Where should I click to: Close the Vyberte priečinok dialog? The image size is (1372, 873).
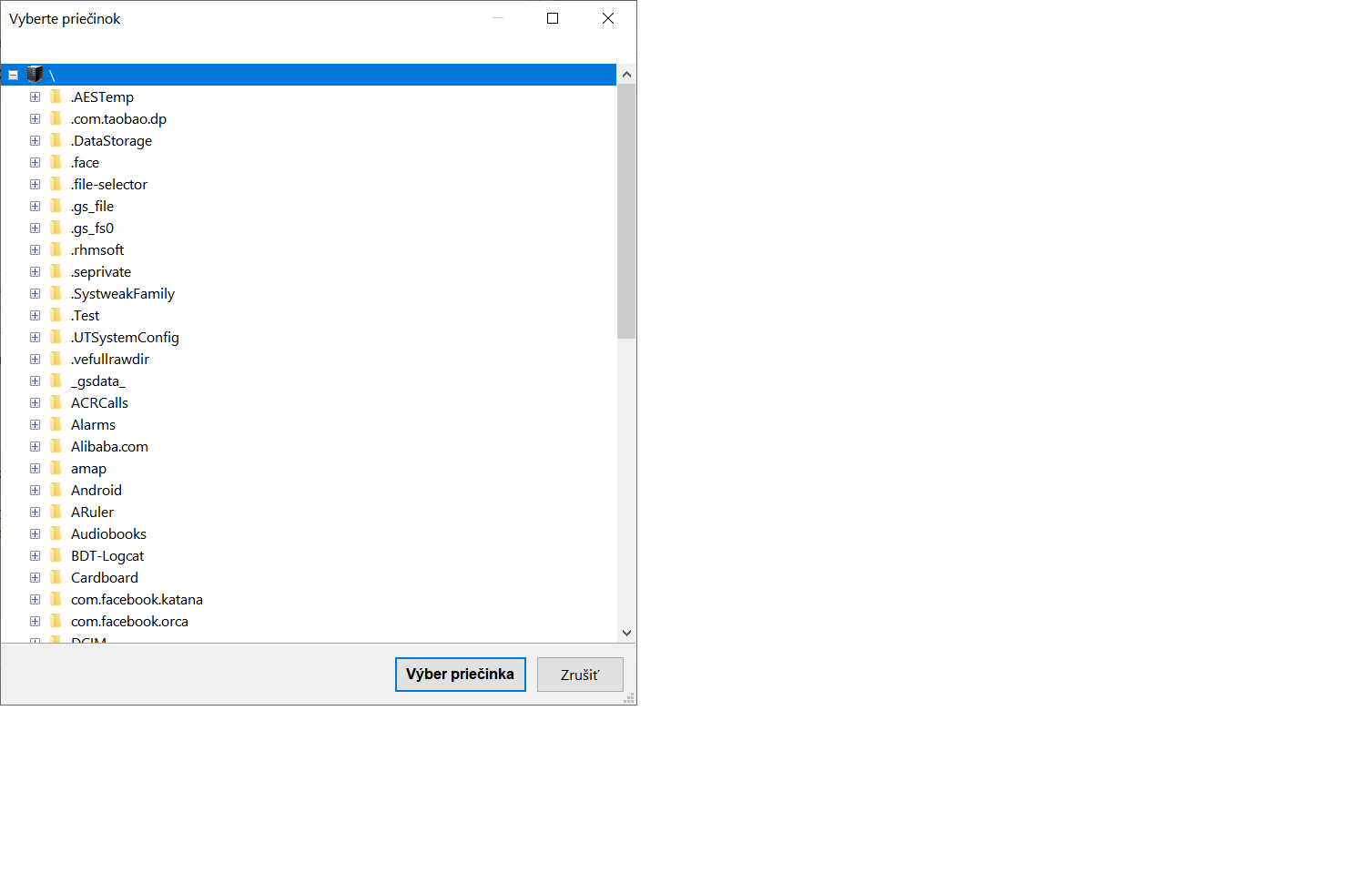pos(608,18)
